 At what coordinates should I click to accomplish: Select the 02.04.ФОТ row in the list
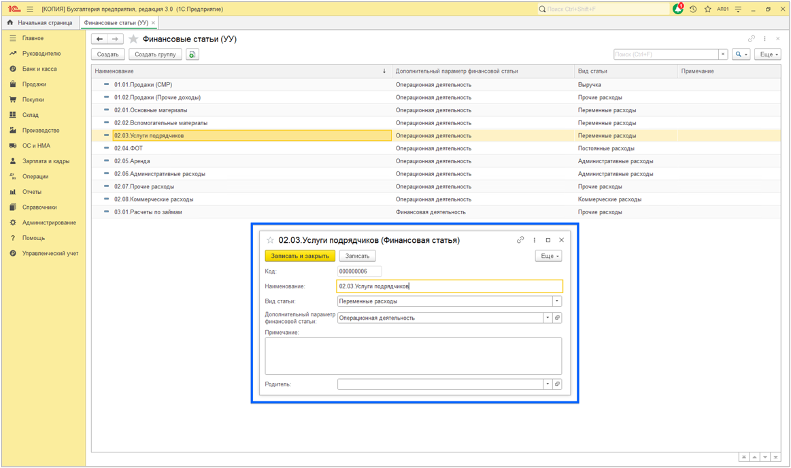[128, 148]
